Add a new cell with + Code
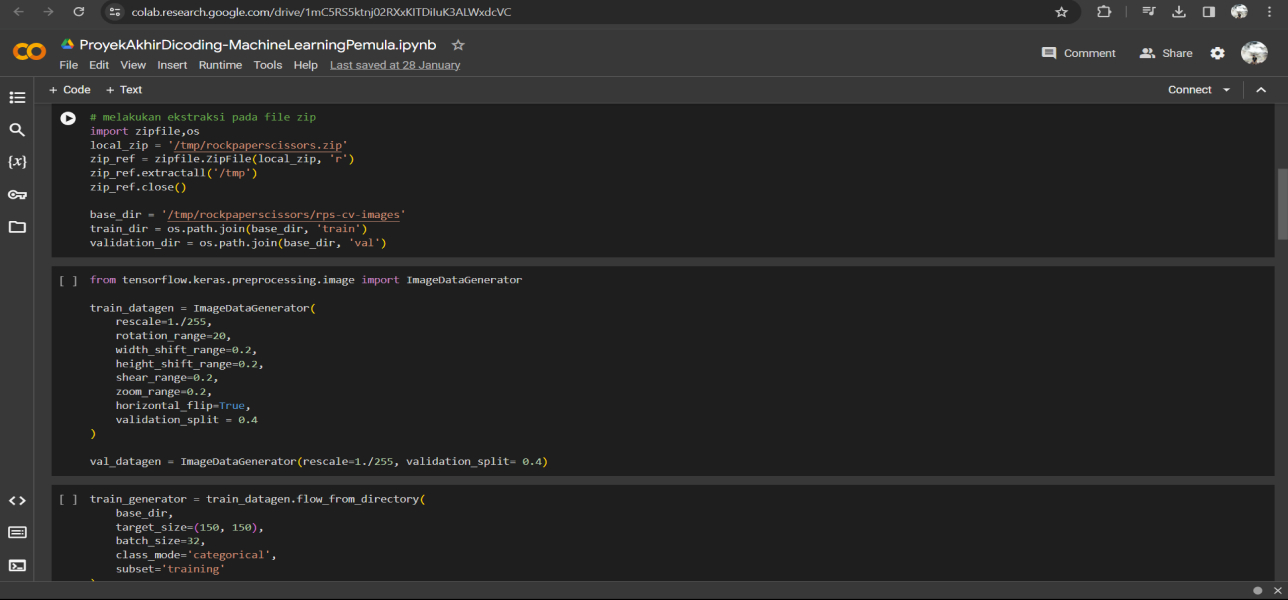Screen dimensions: 1288x600 pyautogui.click(x=70, y=90)
